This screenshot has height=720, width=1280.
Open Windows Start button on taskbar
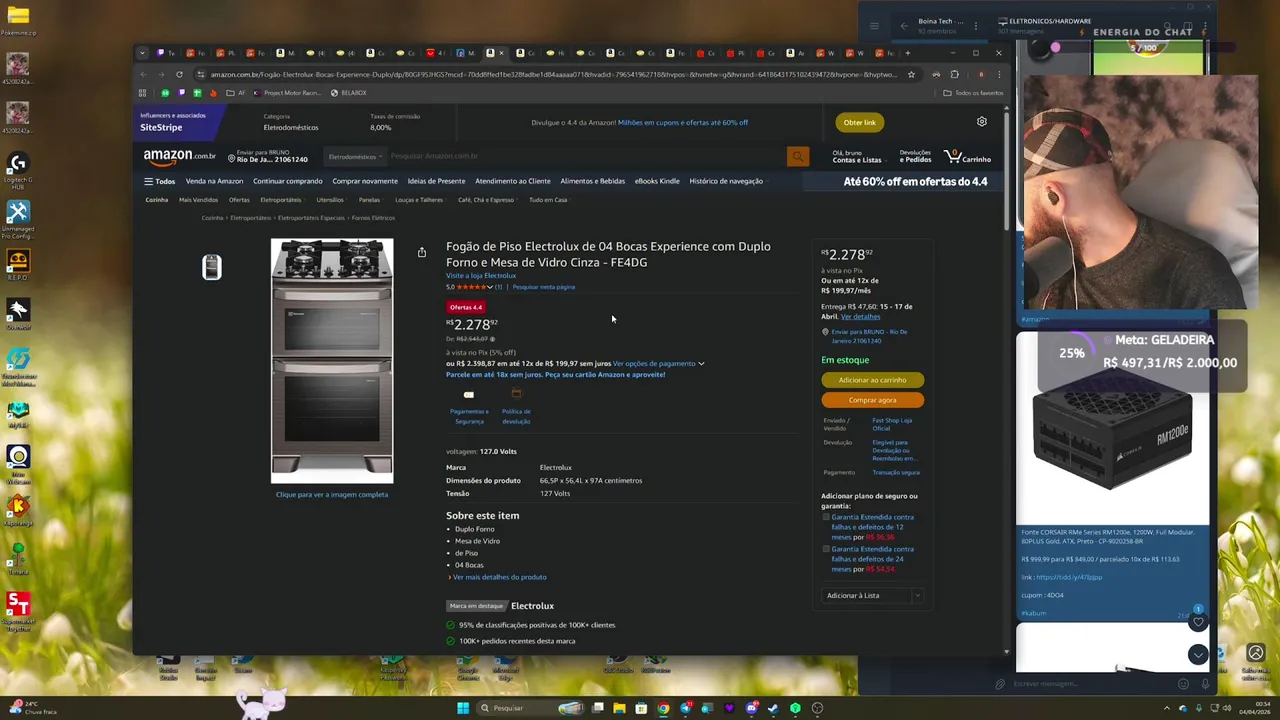click(x=463, y=708)
